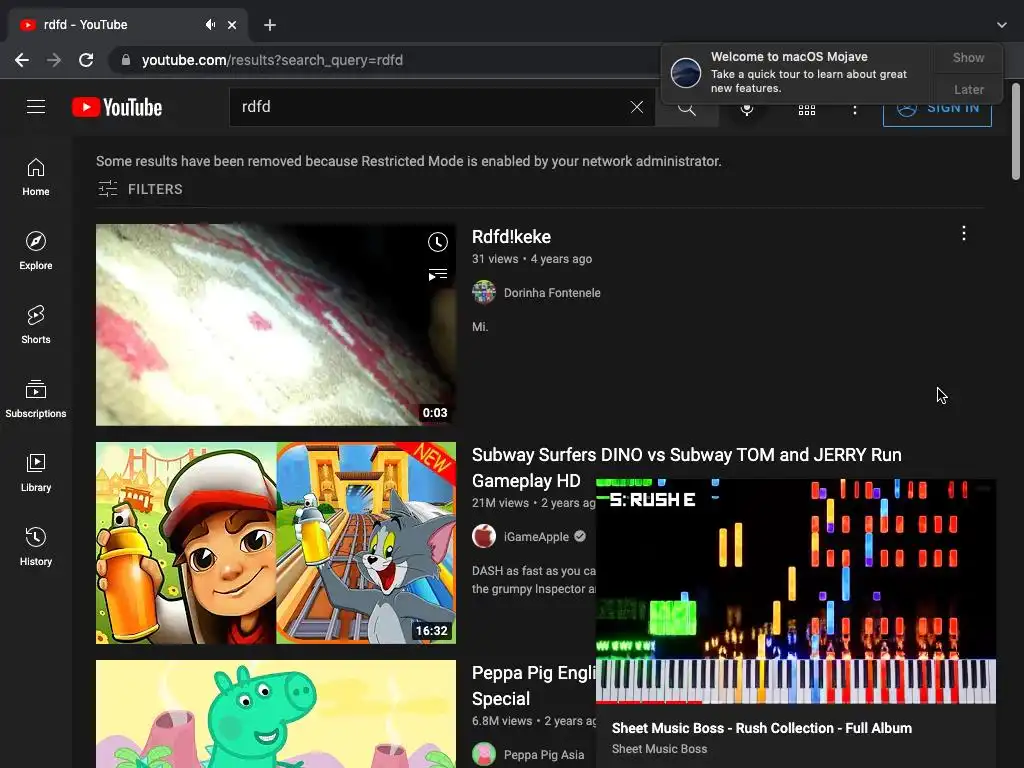This screenshot has height=768, width=1024.
Task: Open History in the sidebar
Action: pos(36,546)
